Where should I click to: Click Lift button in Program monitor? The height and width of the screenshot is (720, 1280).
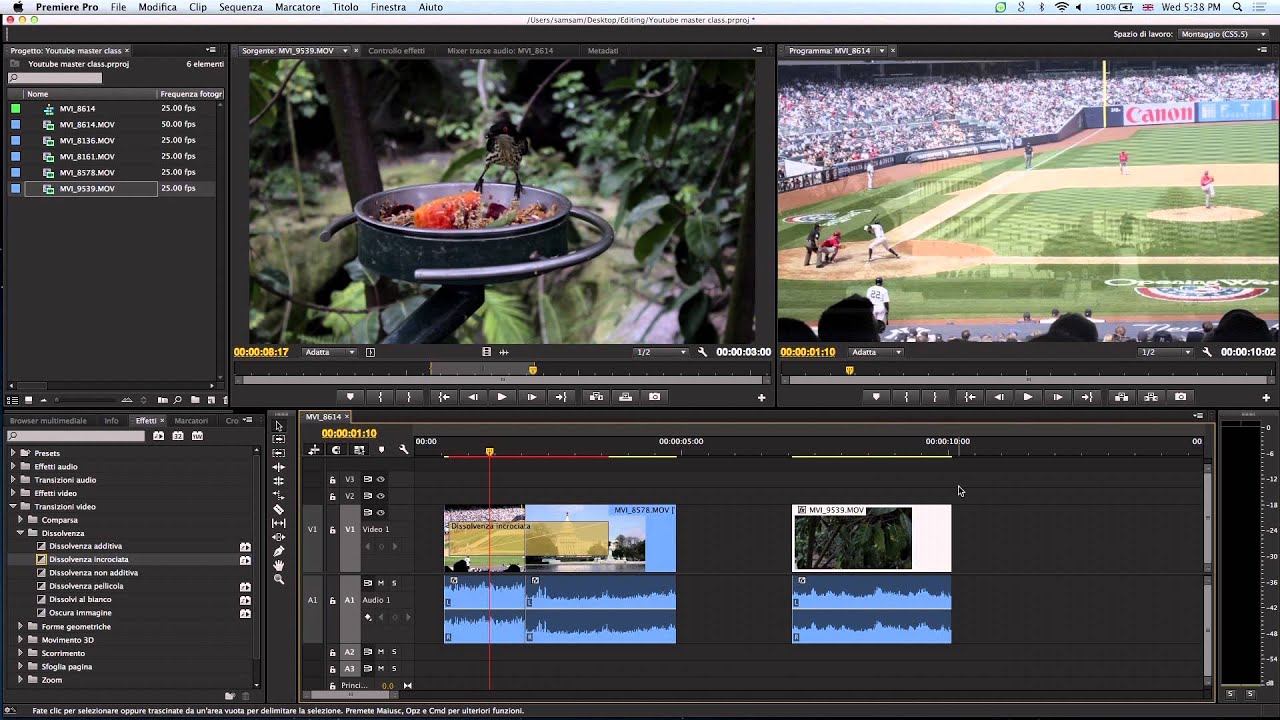[x=1122, y=397]
